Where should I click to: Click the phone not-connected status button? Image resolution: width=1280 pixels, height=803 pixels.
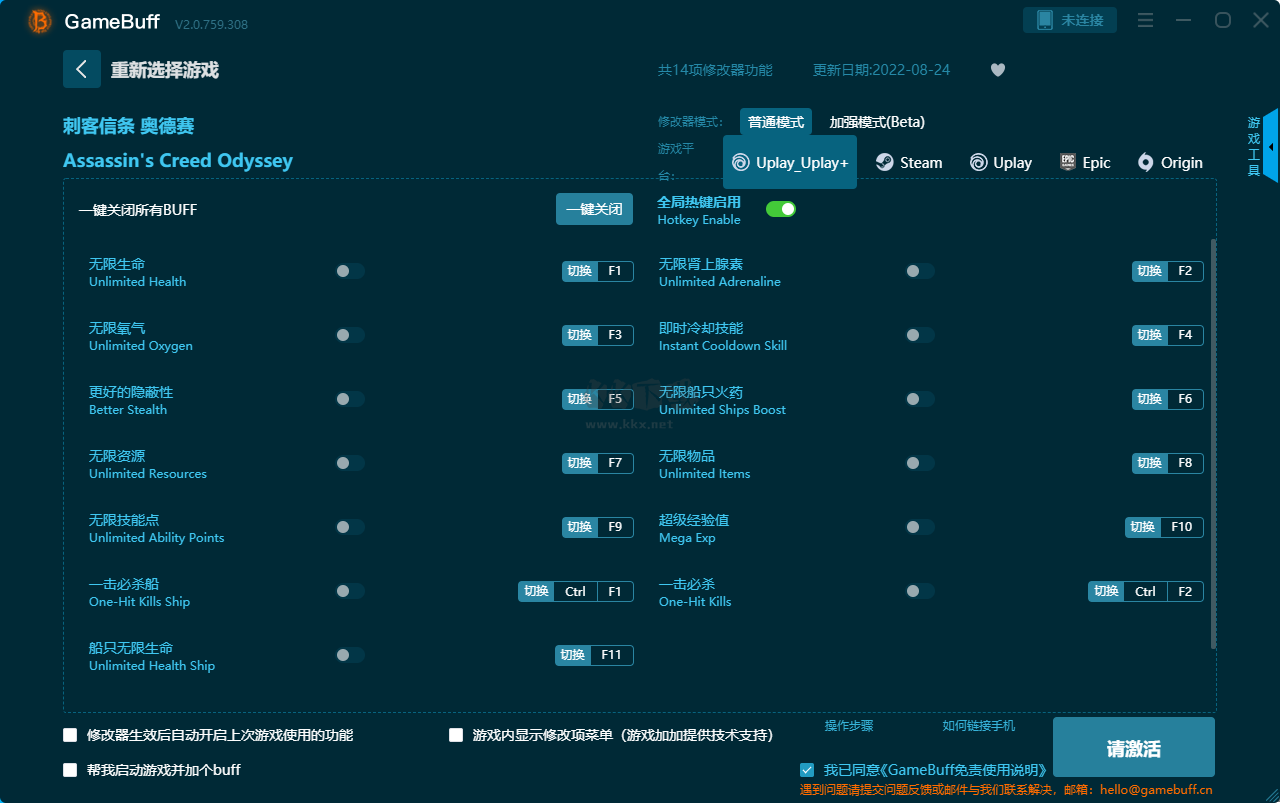(x=1070, y=20)
